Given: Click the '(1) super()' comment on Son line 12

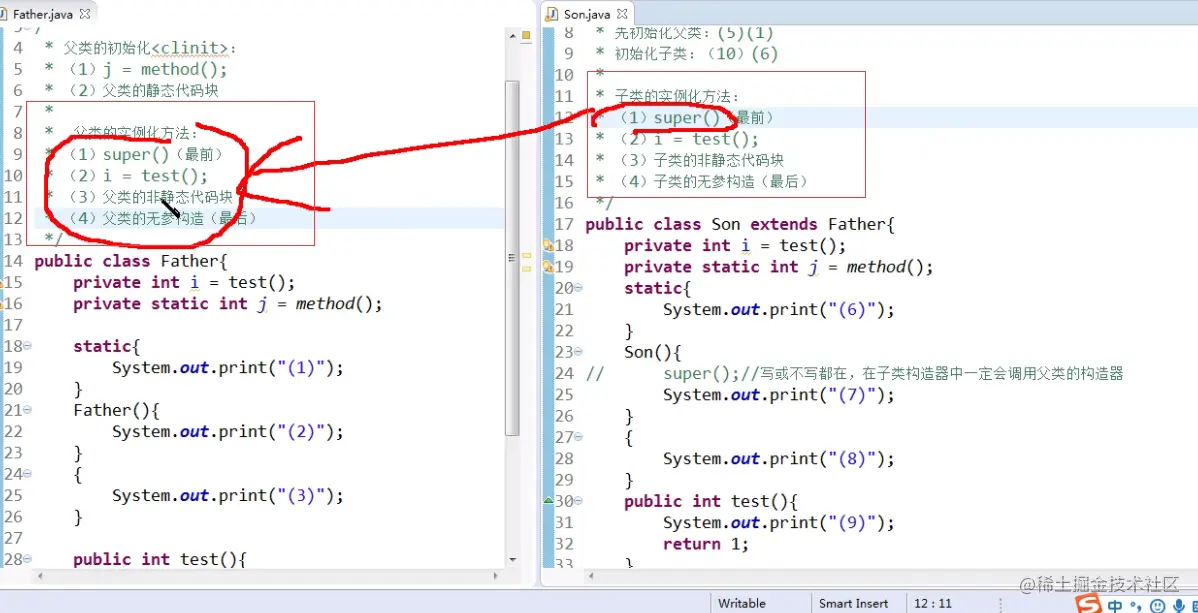Looking at the screenshot, I should (670, 118).
